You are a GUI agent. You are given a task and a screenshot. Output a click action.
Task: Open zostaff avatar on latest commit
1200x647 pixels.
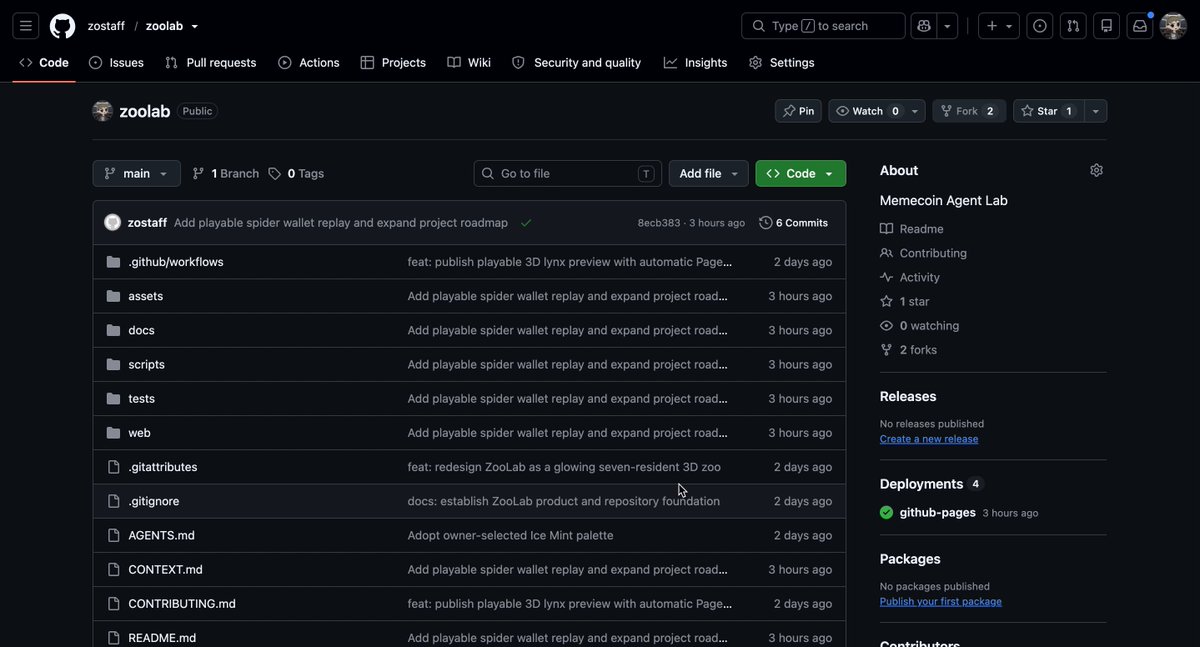click(x=113, y=222)
